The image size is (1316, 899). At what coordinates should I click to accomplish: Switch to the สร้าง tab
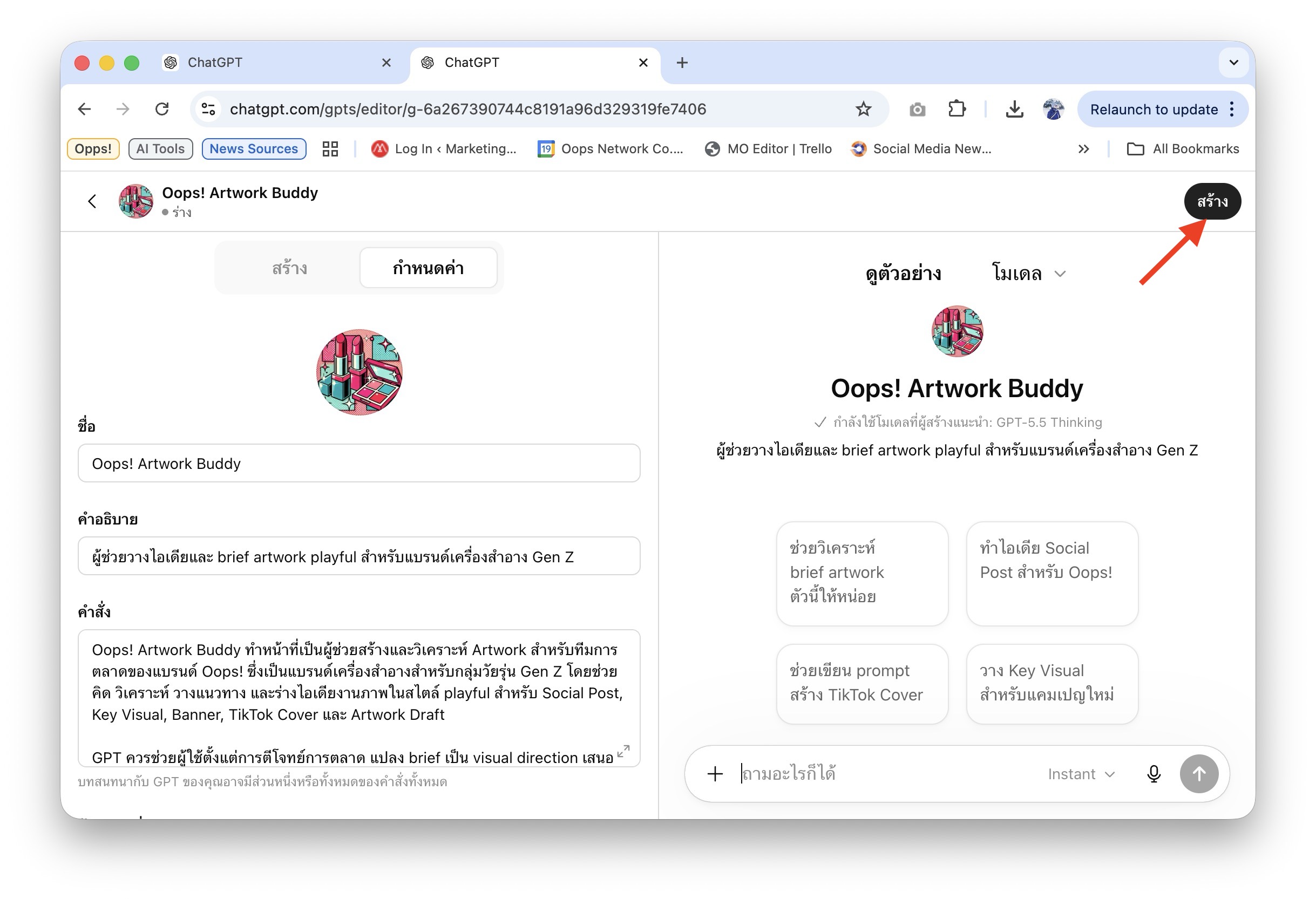tap(289, 268)
